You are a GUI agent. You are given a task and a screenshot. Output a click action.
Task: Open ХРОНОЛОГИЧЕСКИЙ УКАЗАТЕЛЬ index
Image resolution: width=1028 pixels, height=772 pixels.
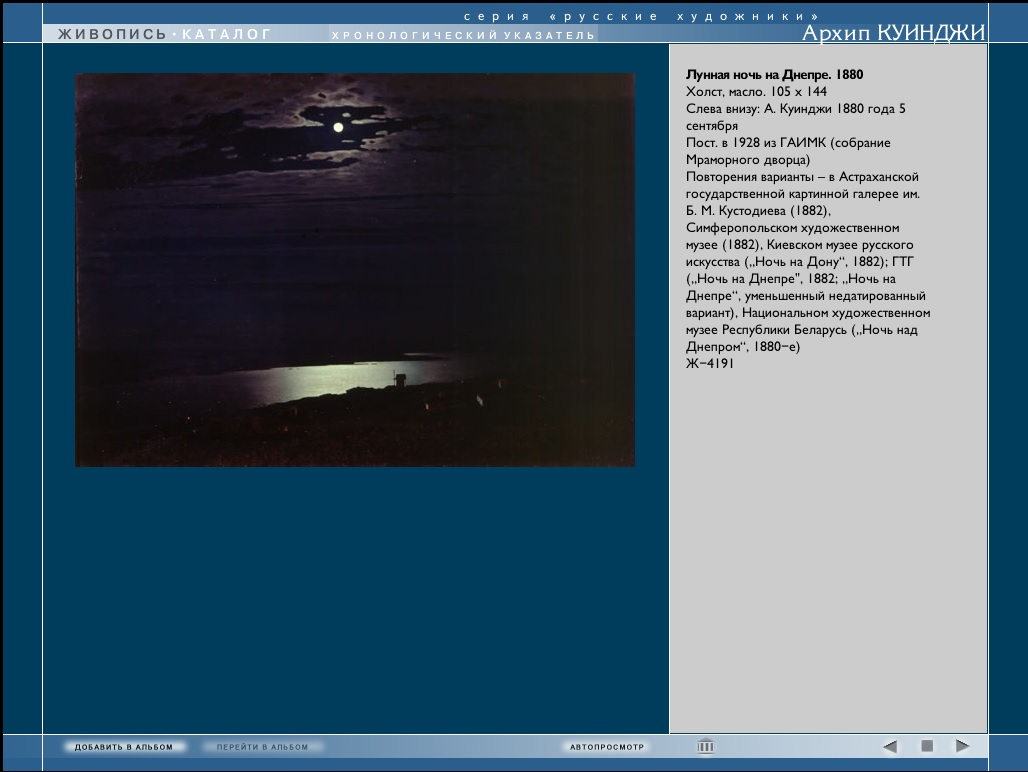click(x=463, y=35)
